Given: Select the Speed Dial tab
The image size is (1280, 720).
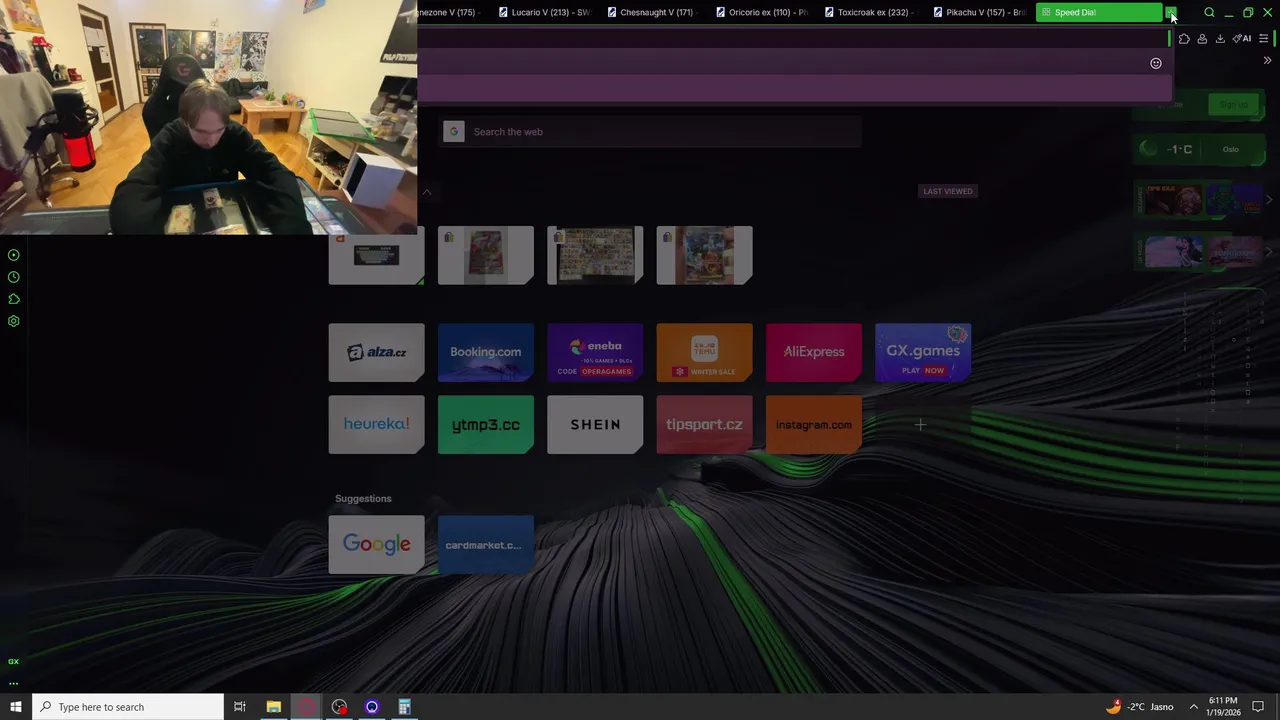Looking at the screenshot, I should tap(1098, 12).
